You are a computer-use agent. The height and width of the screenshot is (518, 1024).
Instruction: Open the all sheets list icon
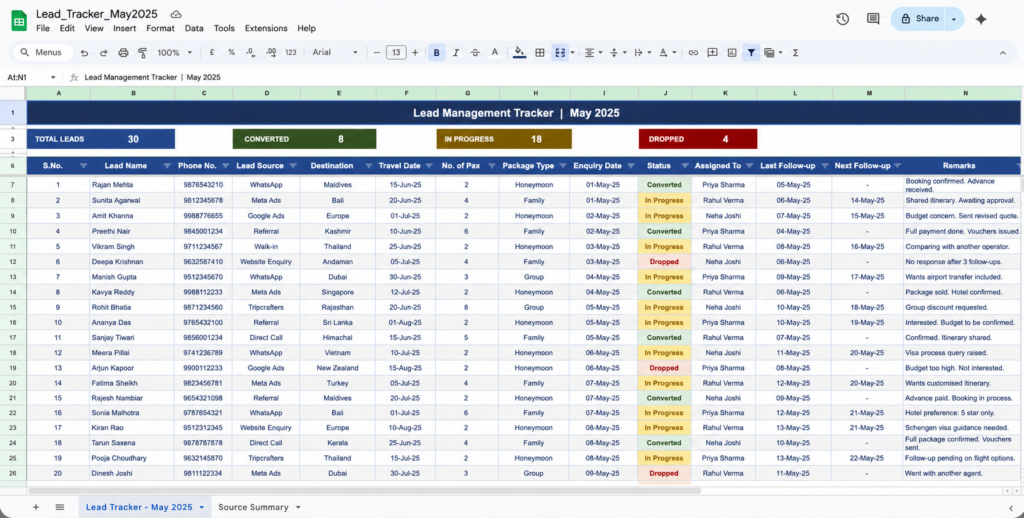59,507
